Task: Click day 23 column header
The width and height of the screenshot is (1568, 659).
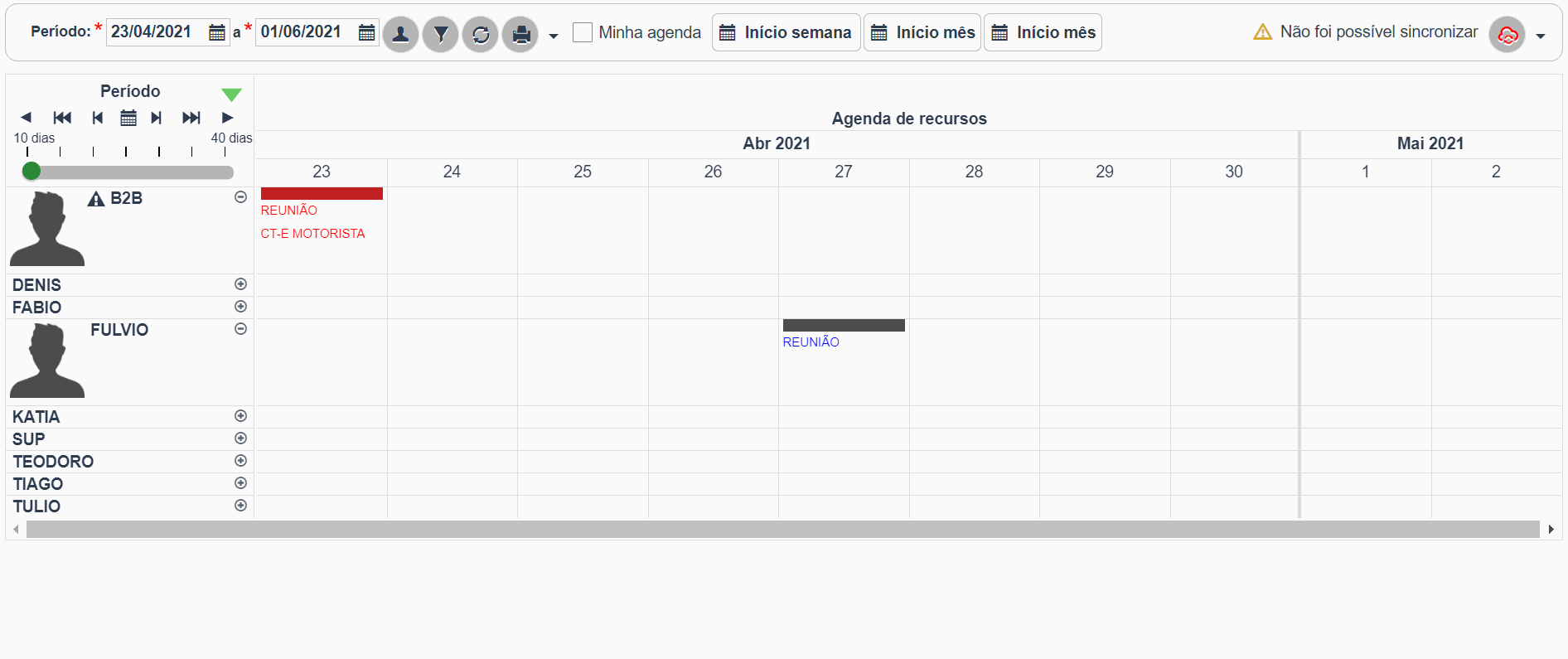Action: point(322,172)
